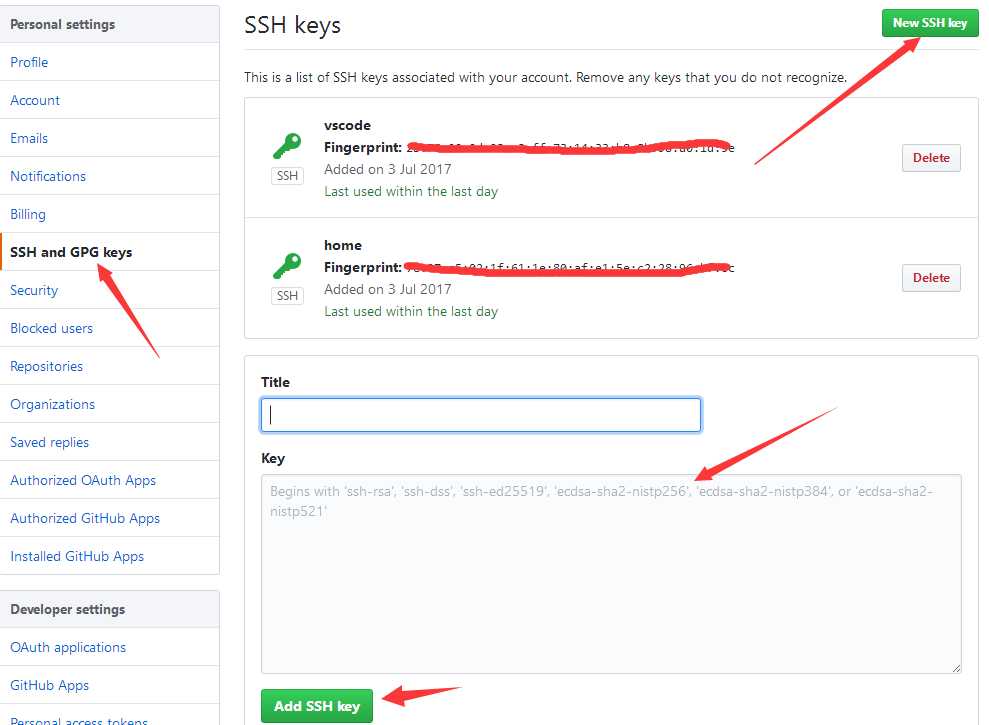
Task: Go to Emails settings
Action: pos(29,138)
